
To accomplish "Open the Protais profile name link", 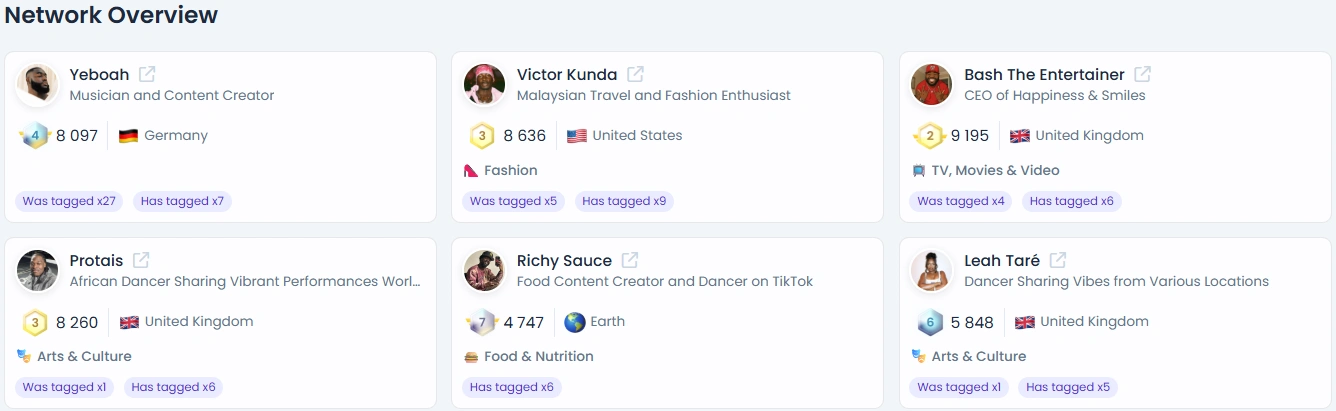I will (96, 261).
